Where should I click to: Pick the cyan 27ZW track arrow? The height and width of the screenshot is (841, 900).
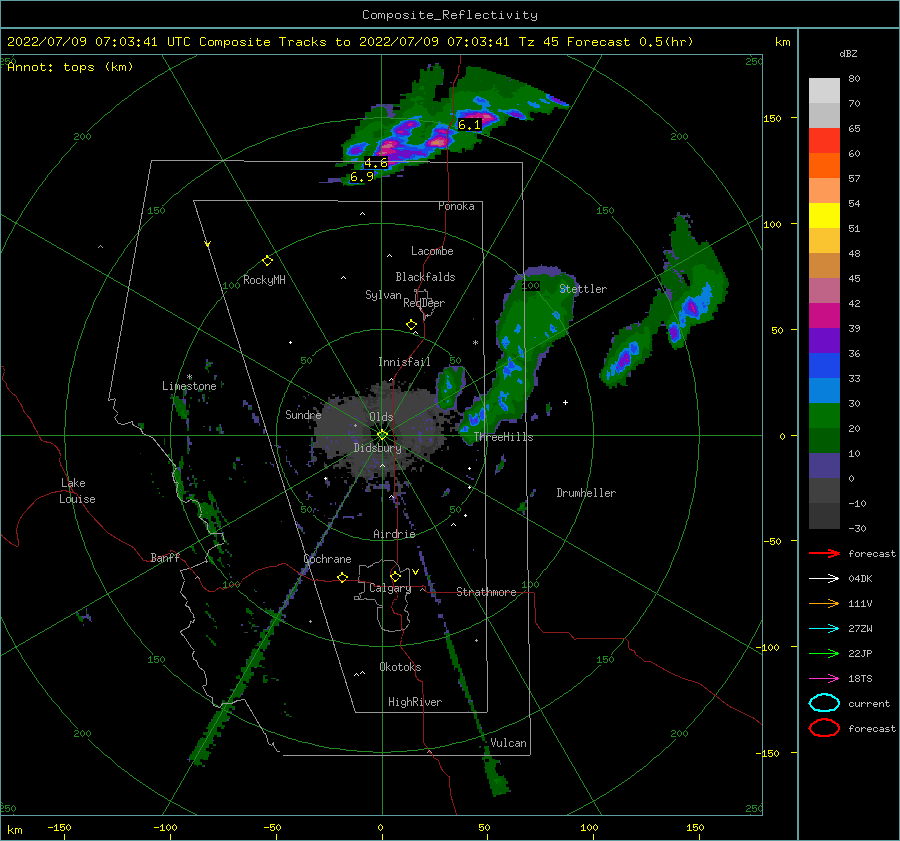click(x=824, y=629)
